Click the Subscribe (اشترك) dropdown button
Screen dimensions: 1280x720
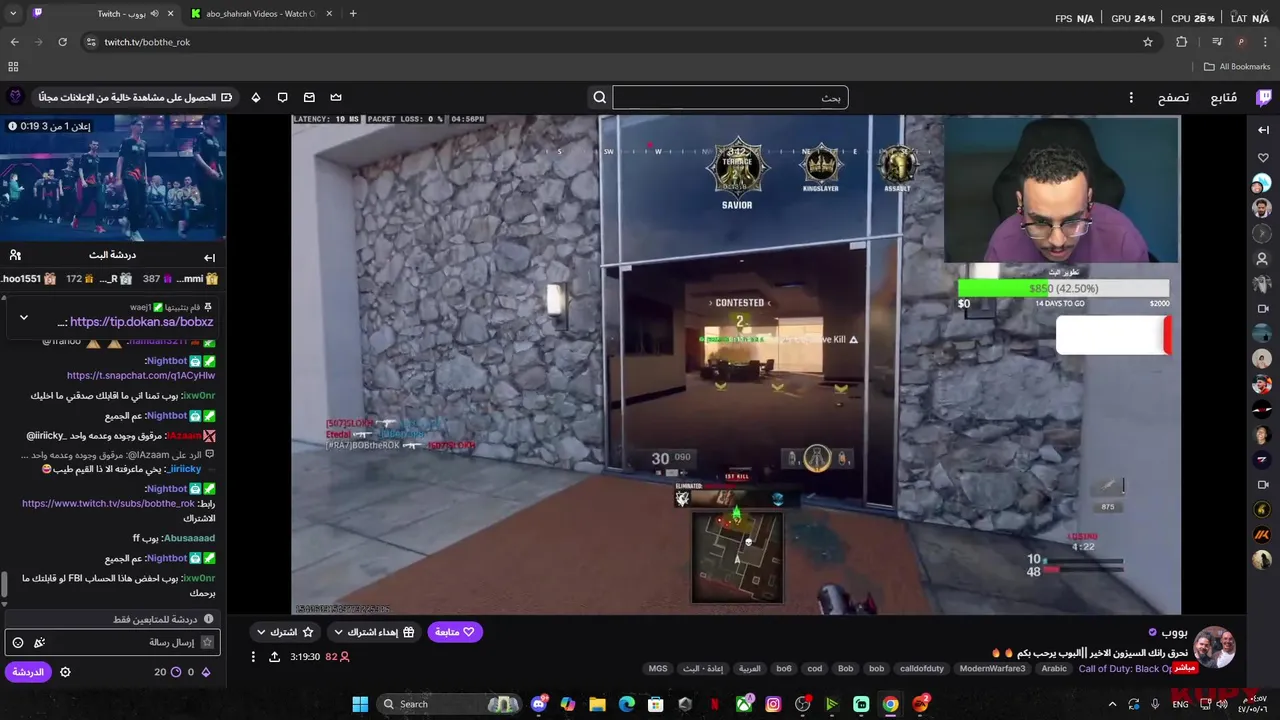click(x=285, y=632)
